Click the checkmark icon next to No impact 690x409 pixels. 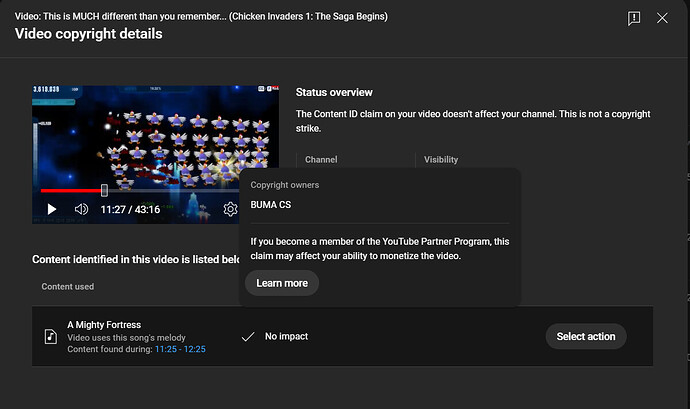(x=249, y=337)
